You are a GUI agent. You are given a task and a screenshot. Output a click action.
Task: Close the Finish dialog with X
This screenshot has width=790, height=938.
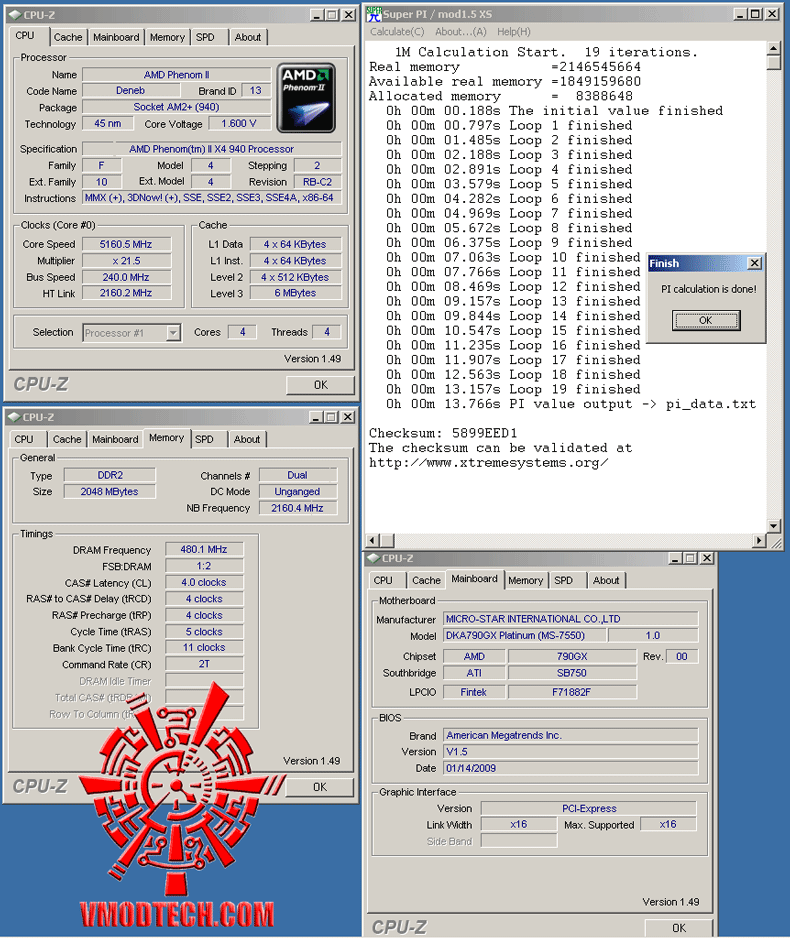(x=755, y=263)
